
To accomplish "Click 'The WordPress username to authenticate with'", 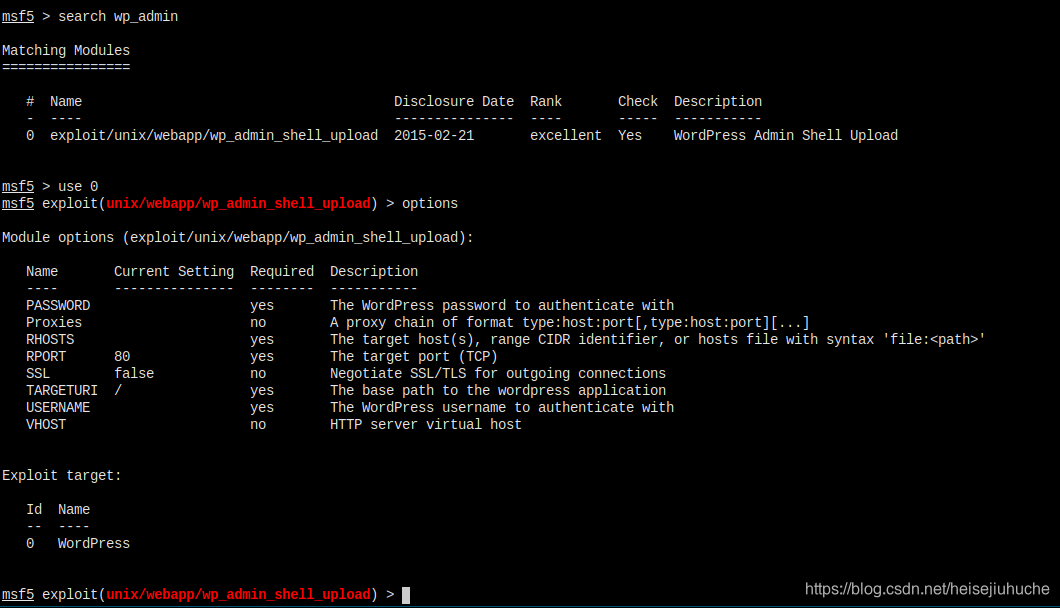I will pos(502,408).
